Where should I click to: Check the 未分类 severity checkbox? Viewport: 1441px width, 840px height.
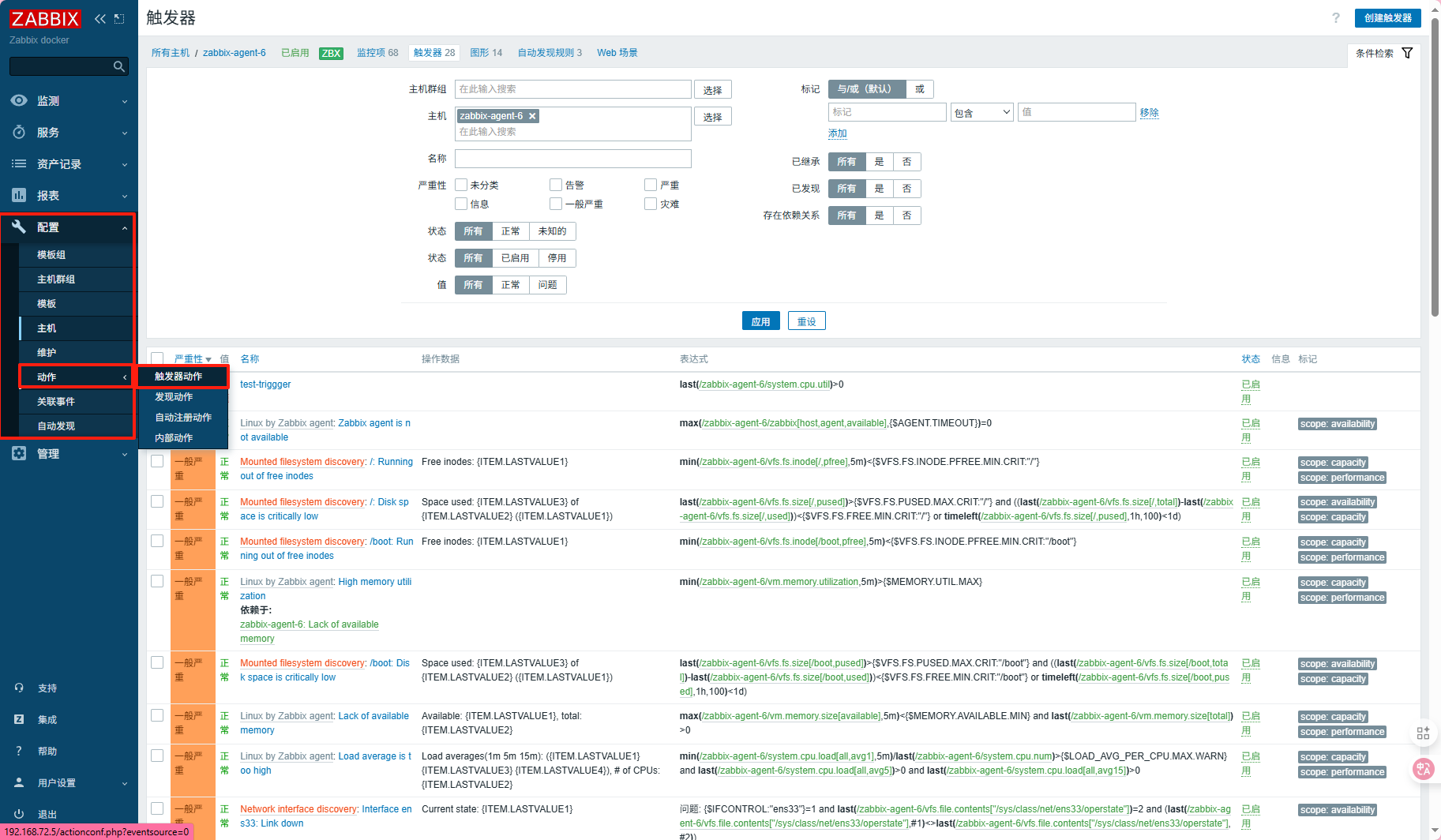point(461,185)
